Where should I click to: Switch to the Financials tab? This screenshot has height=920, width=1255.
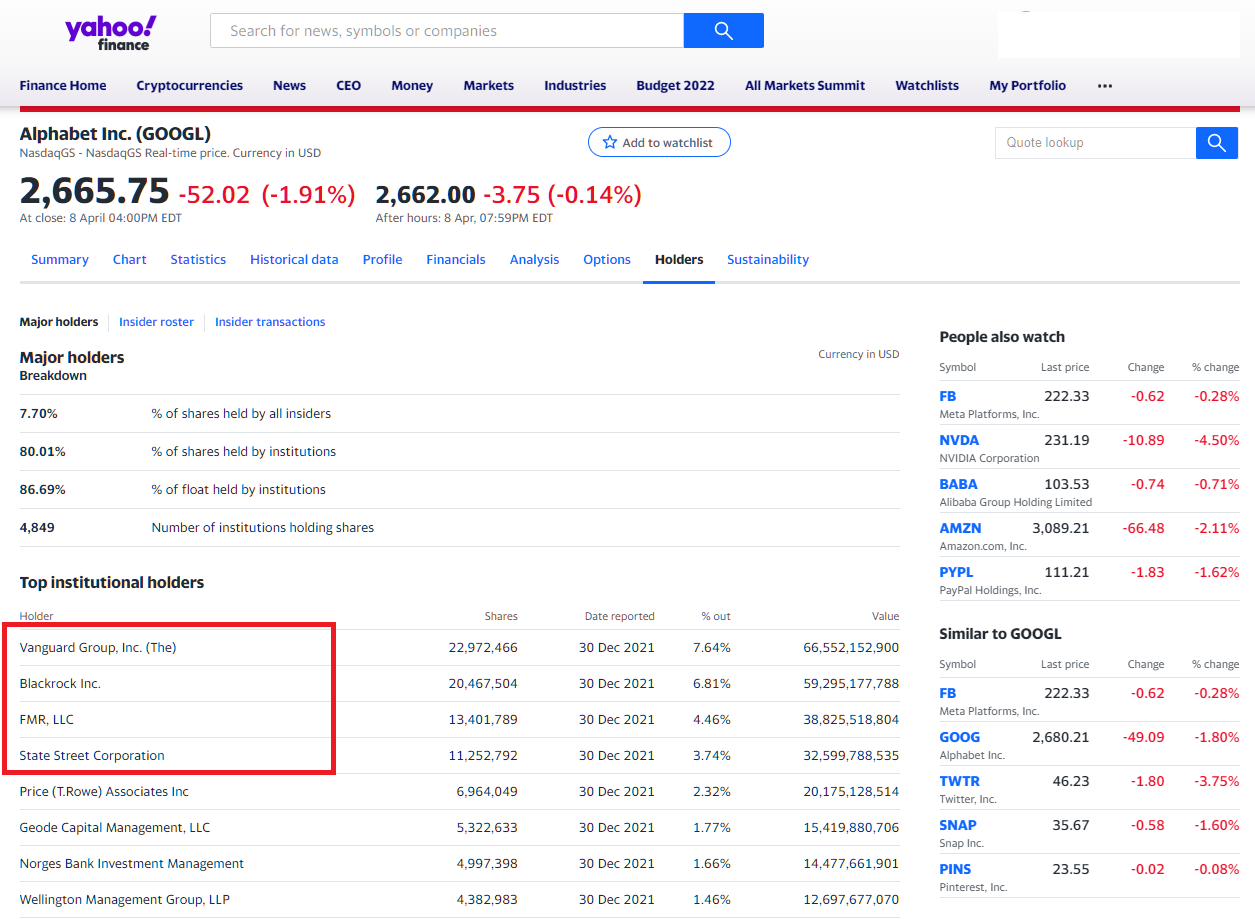pyautogui.click(x=456, y=260)
